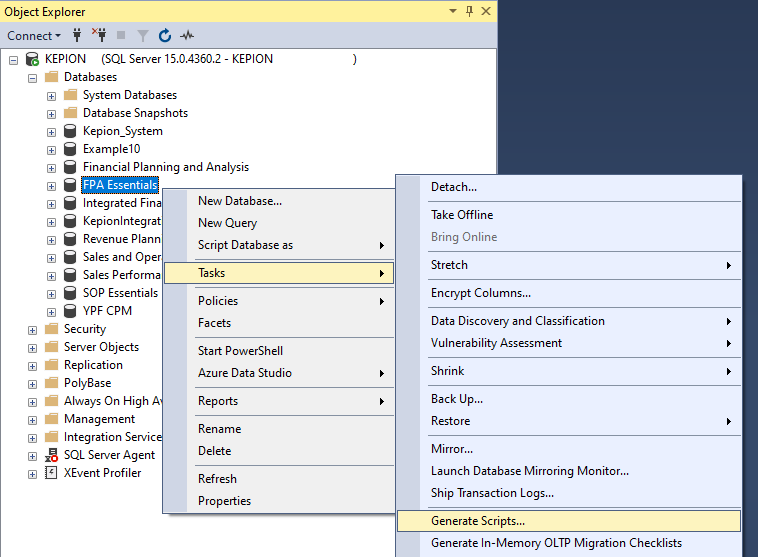Choose Start PowerShell menu item
This screenshot has width=758, height=557.
[278, 351]
